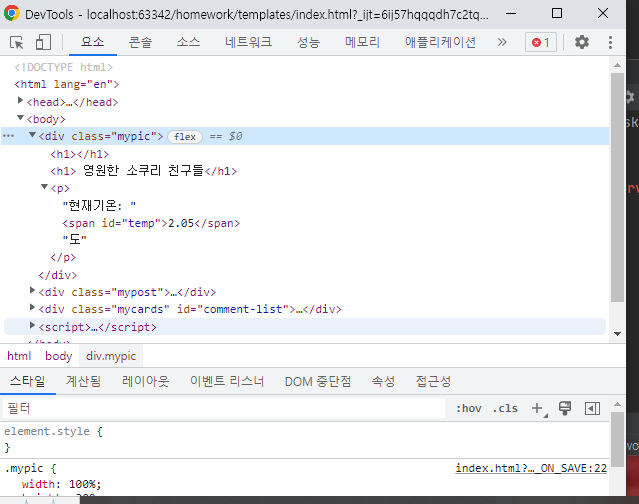Open the DOM 중단점 tab
The width and height of the screenshot is (639, 504).
pyautogui.click(x=318, y=381)
